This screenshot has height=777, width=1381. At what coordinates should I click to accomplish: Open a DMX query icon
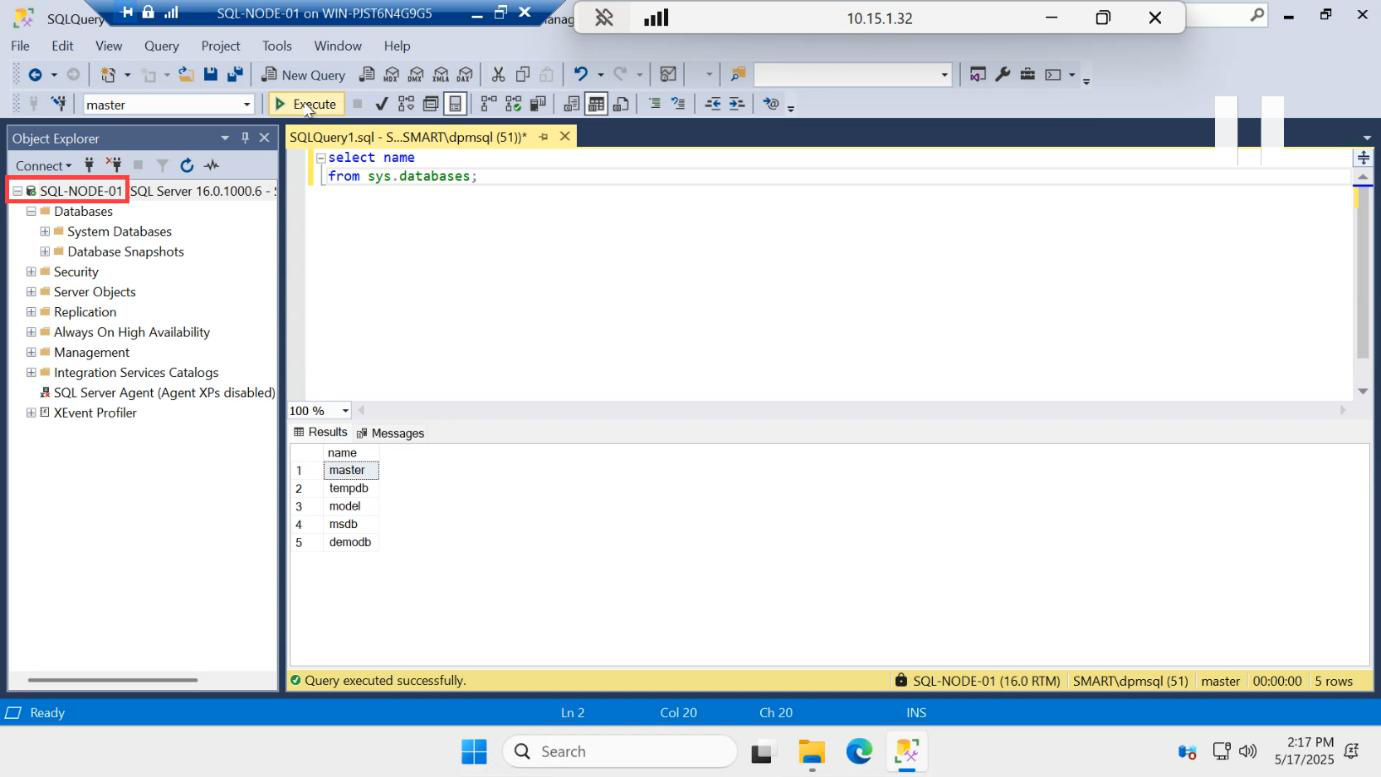(416, 74)
